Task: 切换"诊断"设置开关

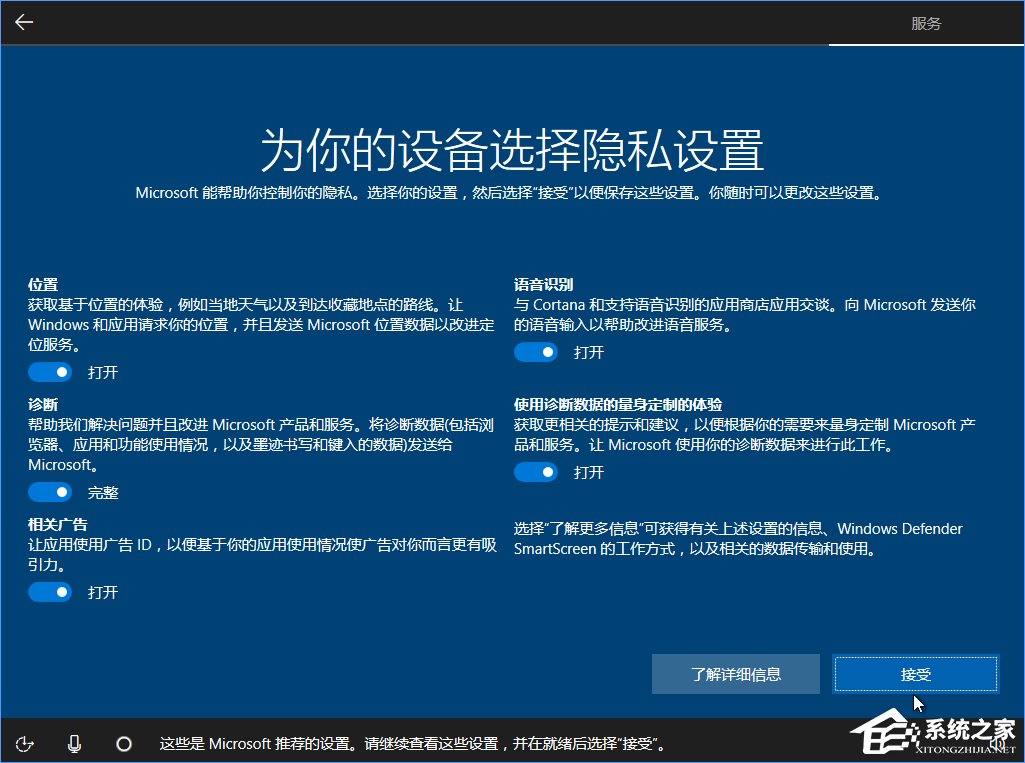Action: click(50, 492)
